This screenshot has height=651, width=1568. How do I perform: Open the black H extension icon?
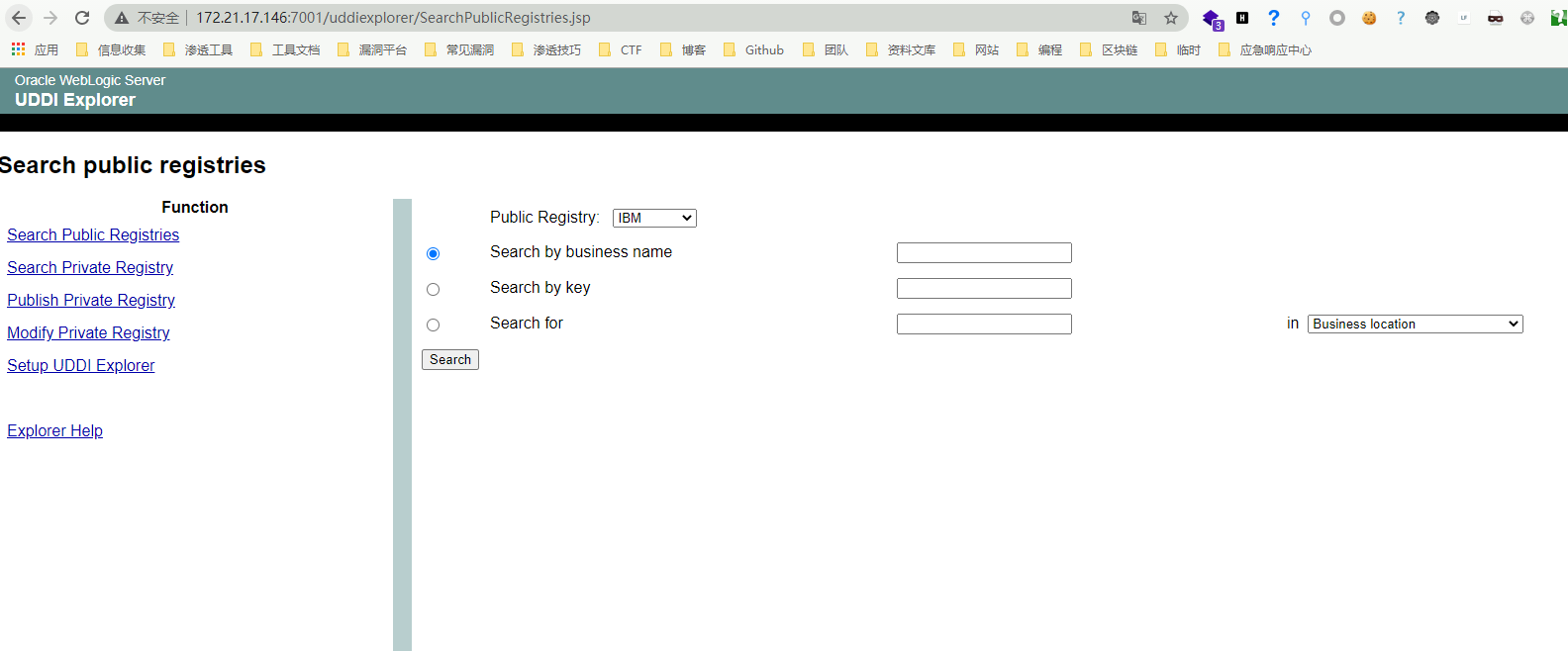(1242, 18)
